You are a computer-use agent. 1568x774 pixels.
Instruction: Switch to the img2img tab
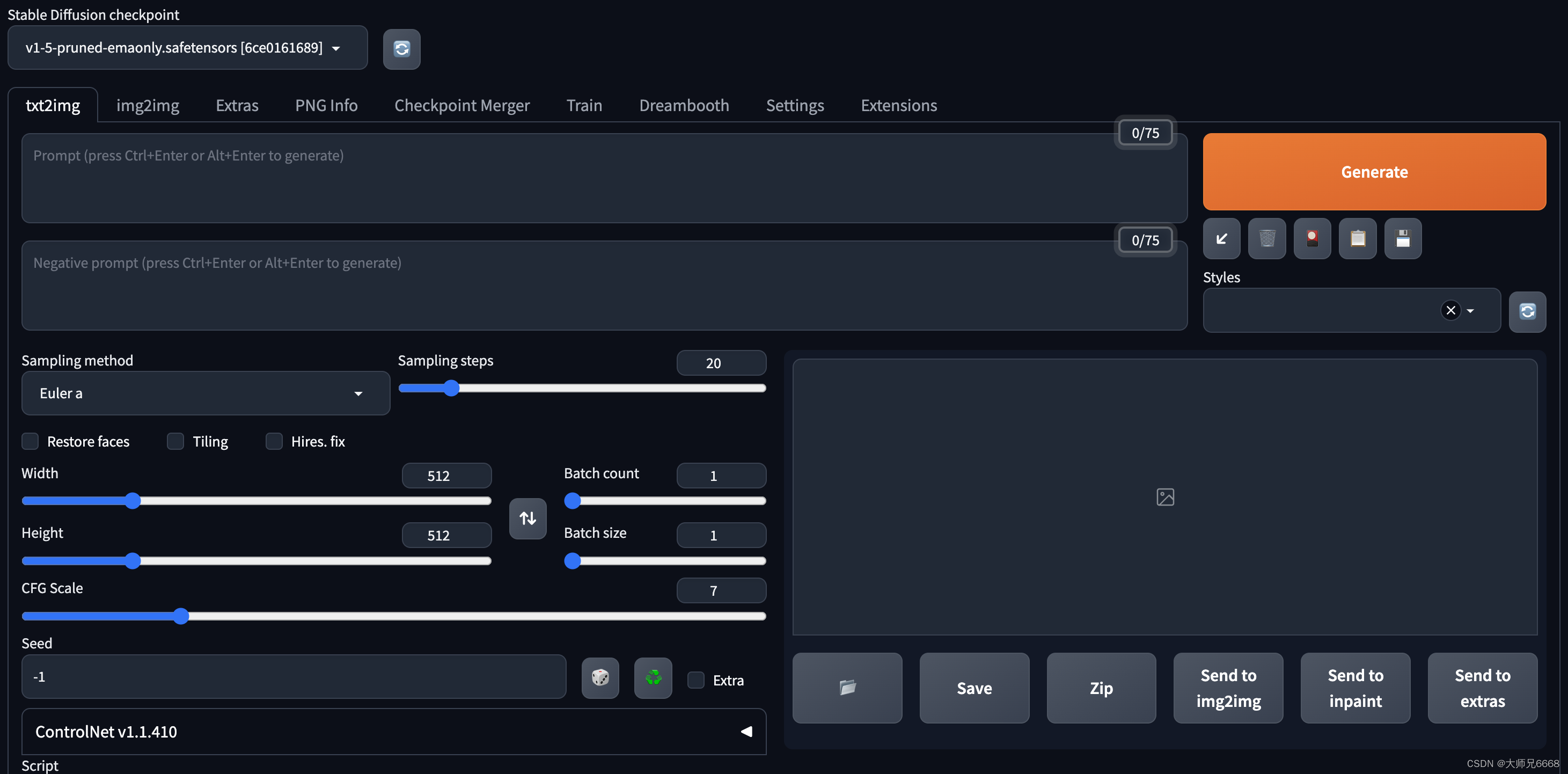tap(147, 103)
